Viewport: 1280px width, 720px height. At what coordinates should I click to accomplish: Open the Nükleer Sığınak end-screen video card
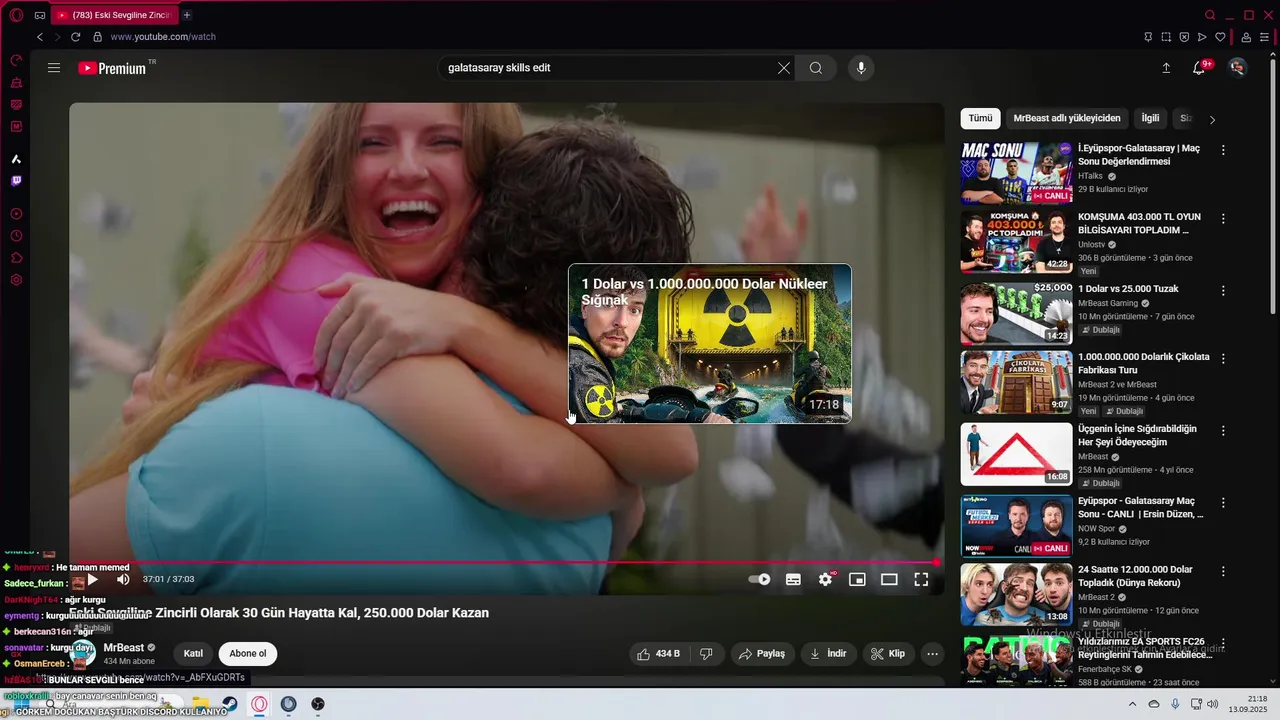tap(710, 343)
